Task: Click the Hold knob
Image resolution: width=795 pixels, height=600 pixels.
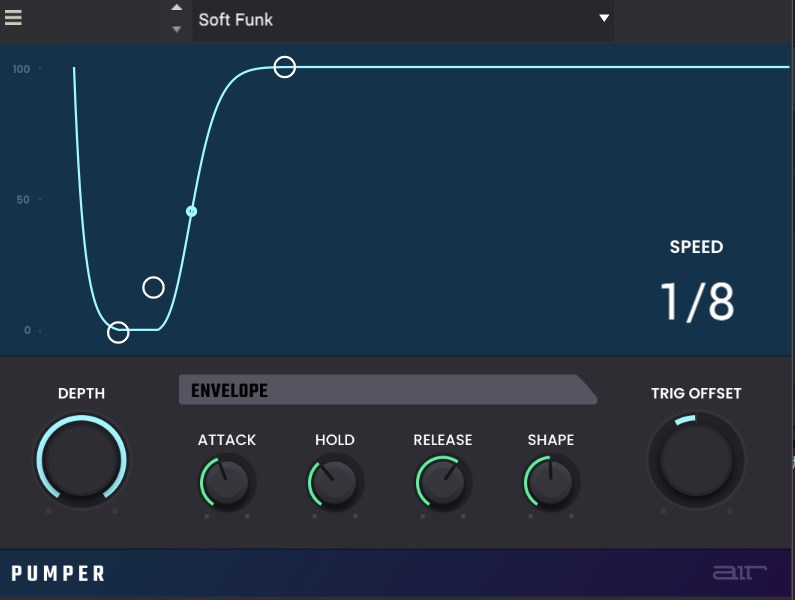Action: (335, 483)
